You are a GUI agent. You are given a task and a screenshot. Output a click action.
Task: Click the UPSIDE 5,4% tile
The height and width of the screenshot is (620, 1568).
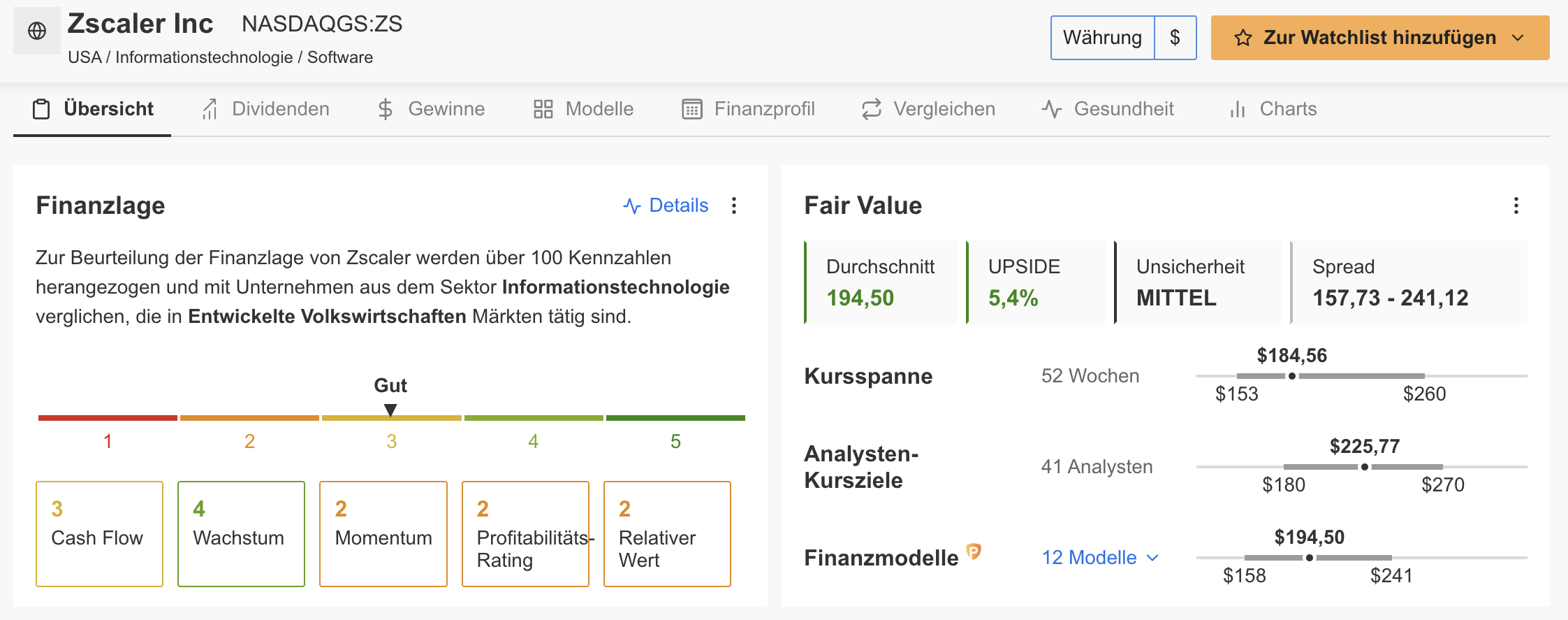point(1036,282)
